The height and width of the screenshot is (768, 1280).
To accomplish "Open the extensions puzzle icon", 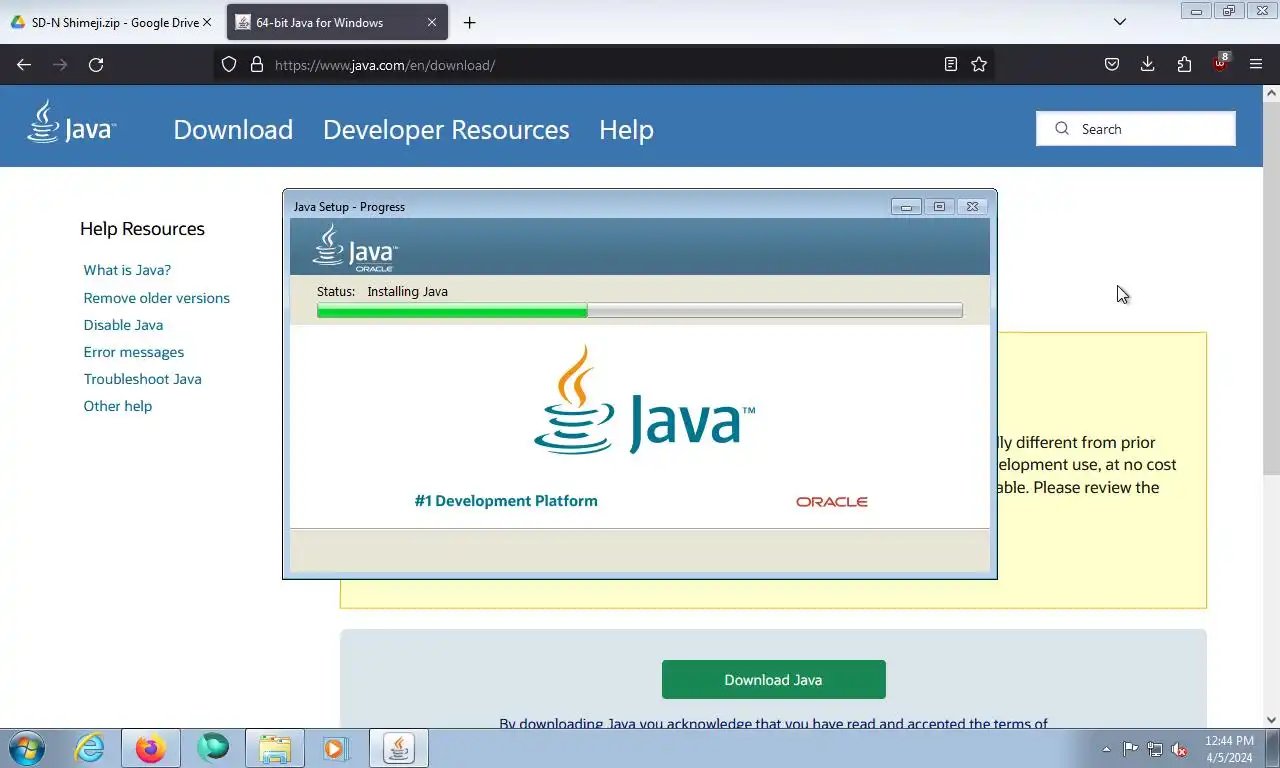I will tap(1184, 64).
